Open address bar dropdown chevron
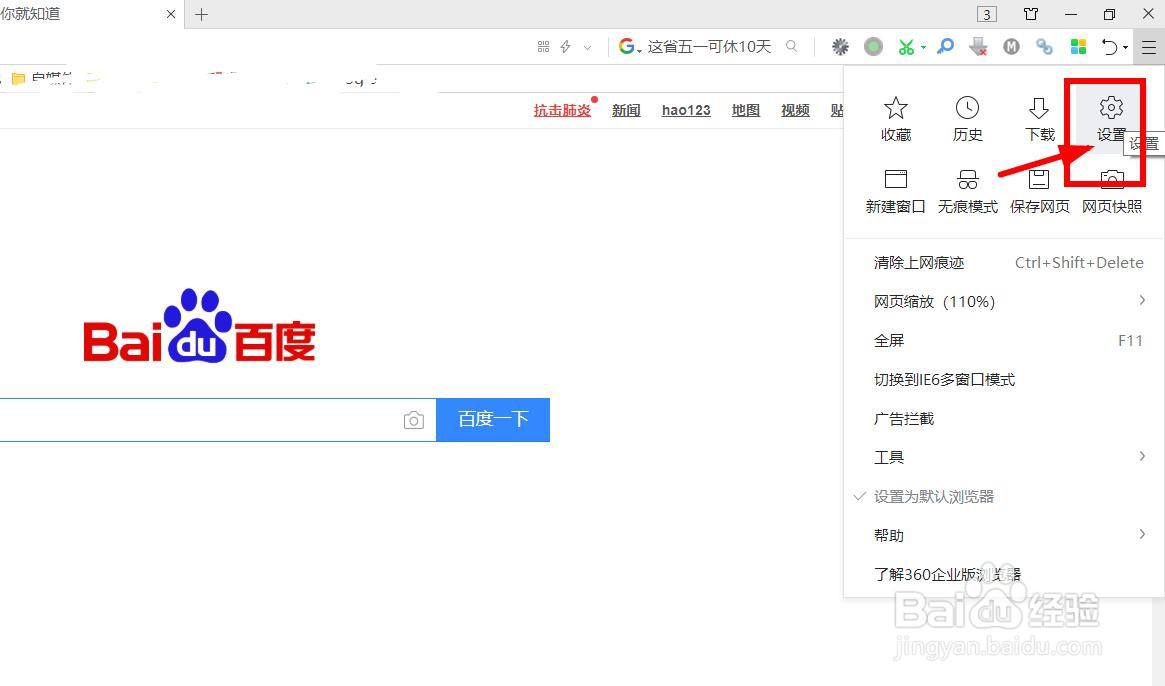 tap(588, 47)
